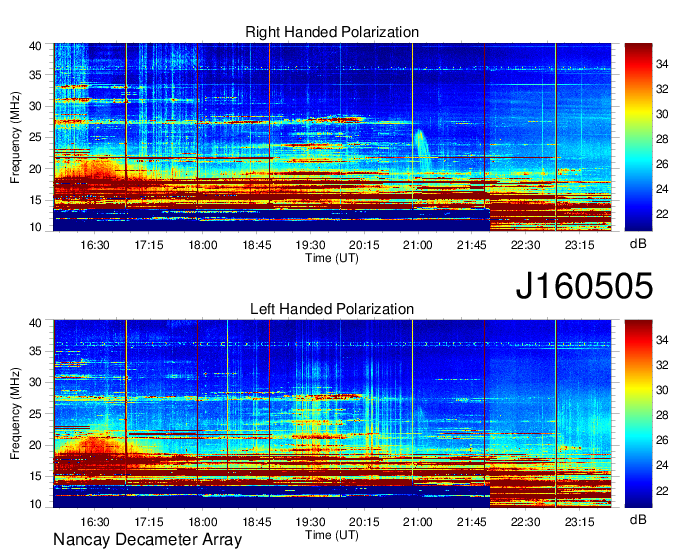Click the '22:30' time tick of lower plot
This screenshot has width=680, height=552.
pos(526,522)
